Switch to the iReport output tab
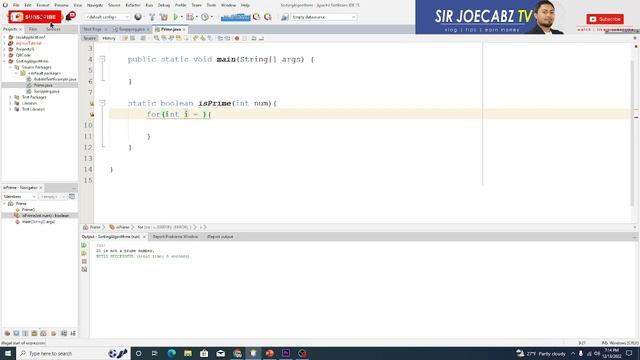 click(220, 237)
